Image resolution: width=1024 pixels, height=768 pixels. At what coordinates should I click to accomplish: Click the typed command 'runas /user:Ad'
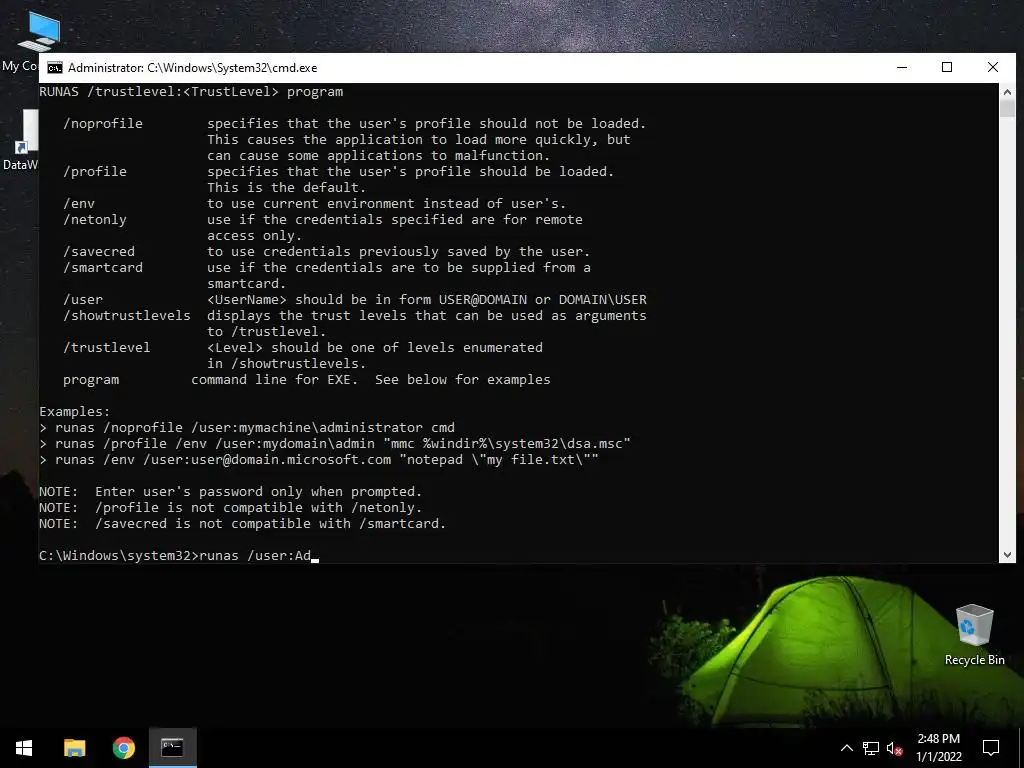pos(255,556)
